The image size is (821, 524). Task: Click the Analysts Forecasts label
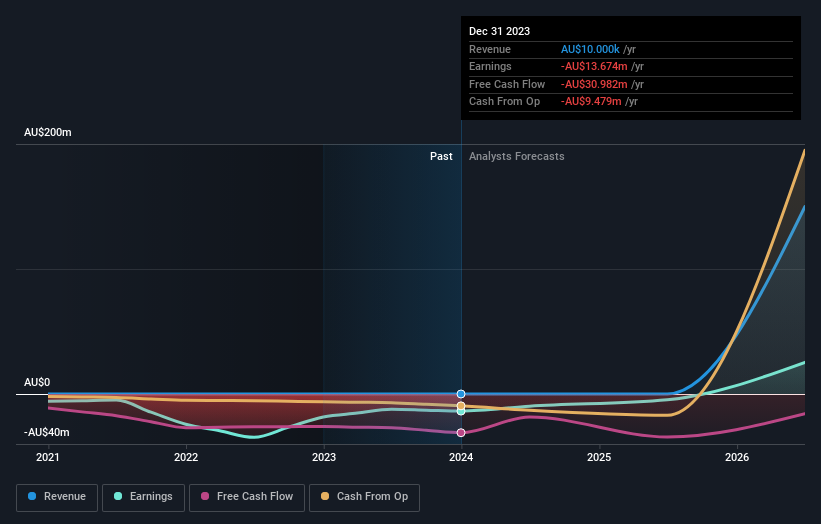click(517, 156)
